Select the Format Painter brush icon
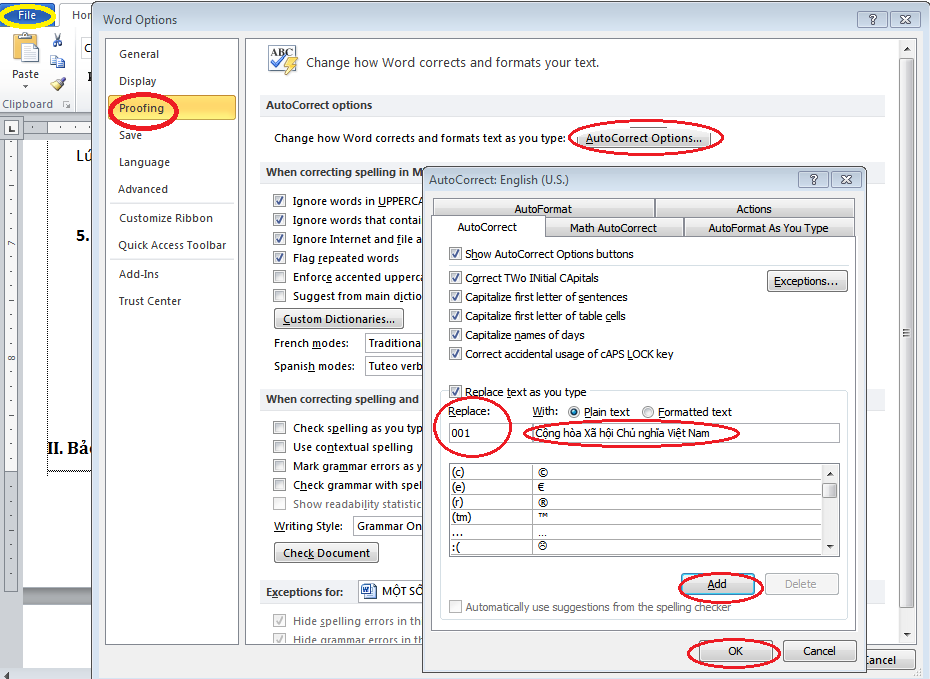The width and height of the screenshot is (930, 679). [x=58, y=84]
